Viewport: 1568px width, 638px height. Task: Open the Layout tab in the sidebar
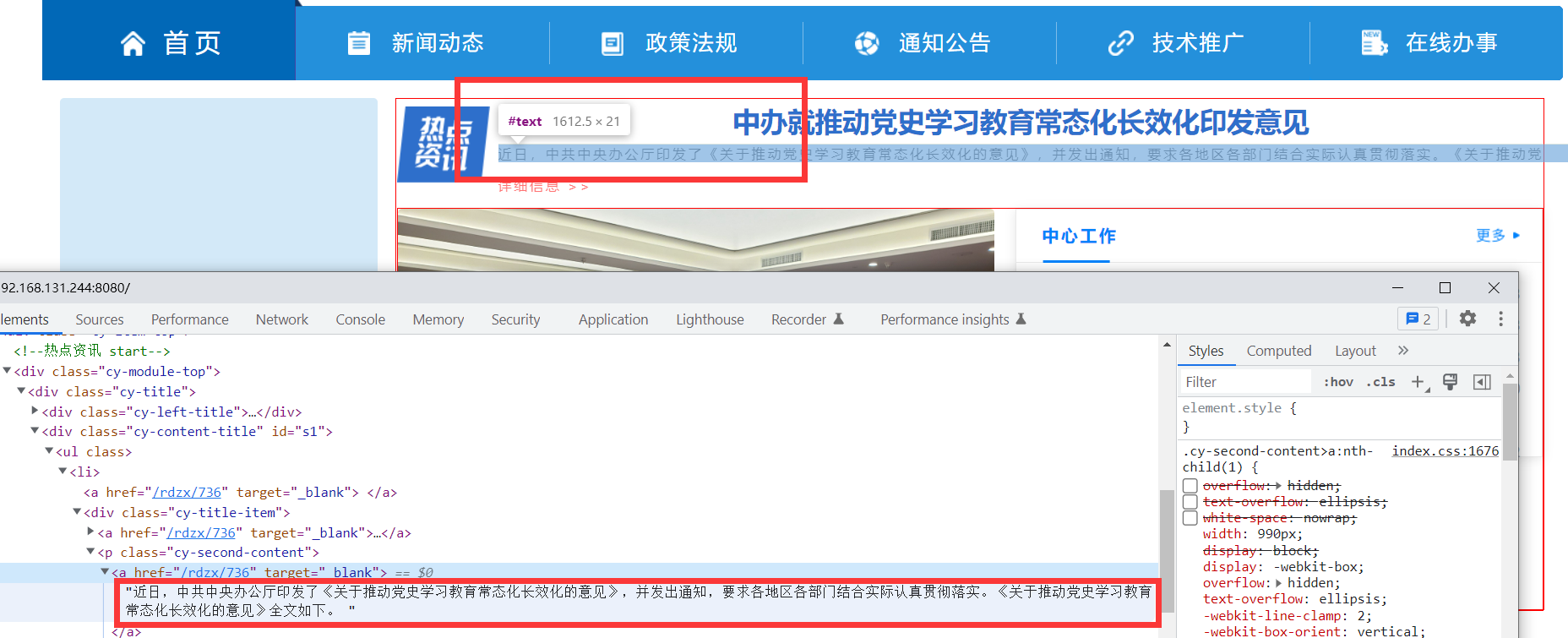point(1355,351)
